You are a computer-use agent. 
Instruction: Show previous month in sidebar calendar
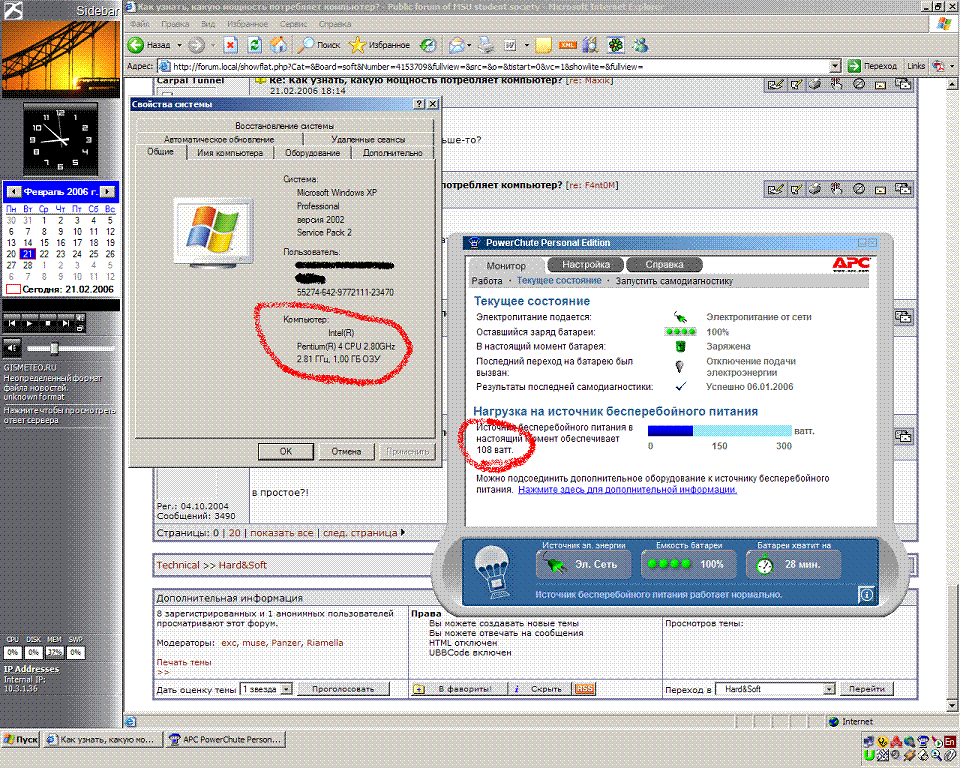13,192
